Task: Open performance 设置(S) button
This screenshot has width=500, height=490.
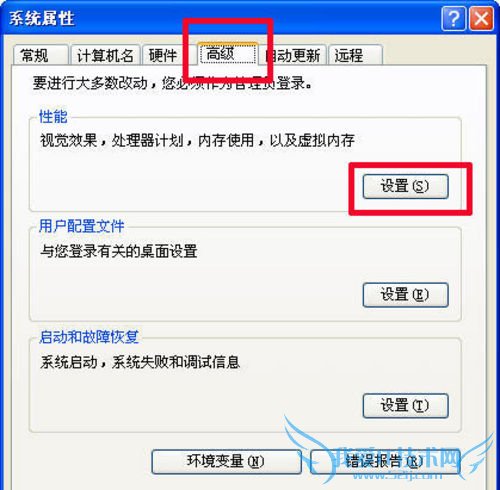Action: click(x=405, y=186)
